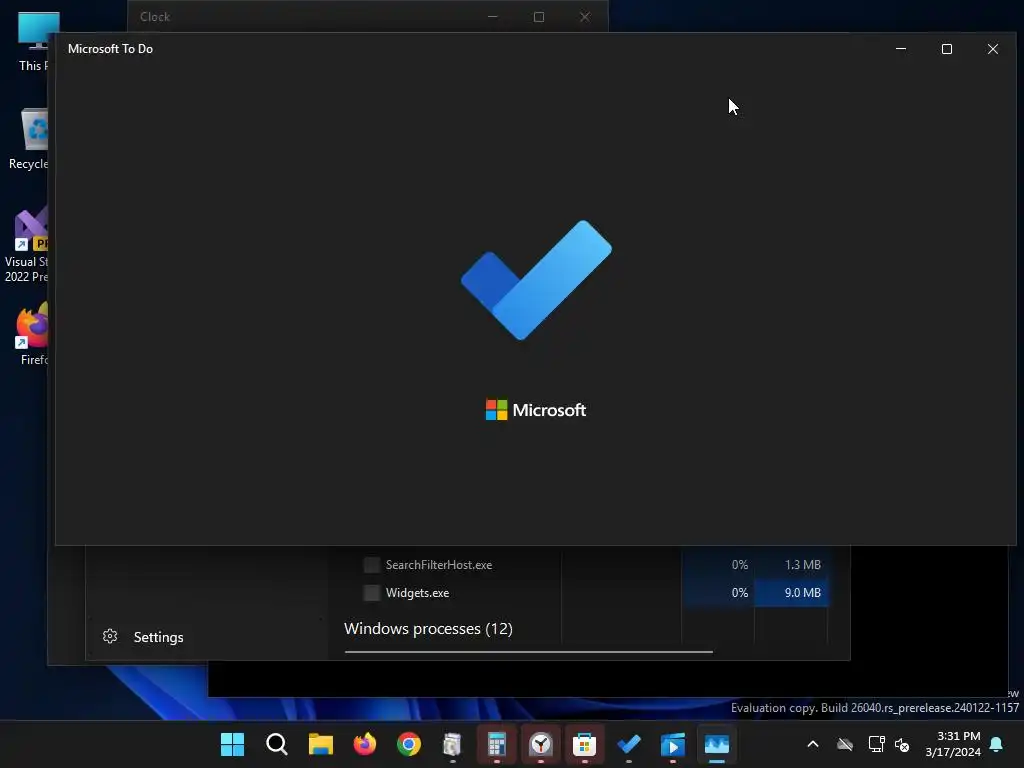Open the notification bell icon
1024x768 pixels.
tap(997, 744)
